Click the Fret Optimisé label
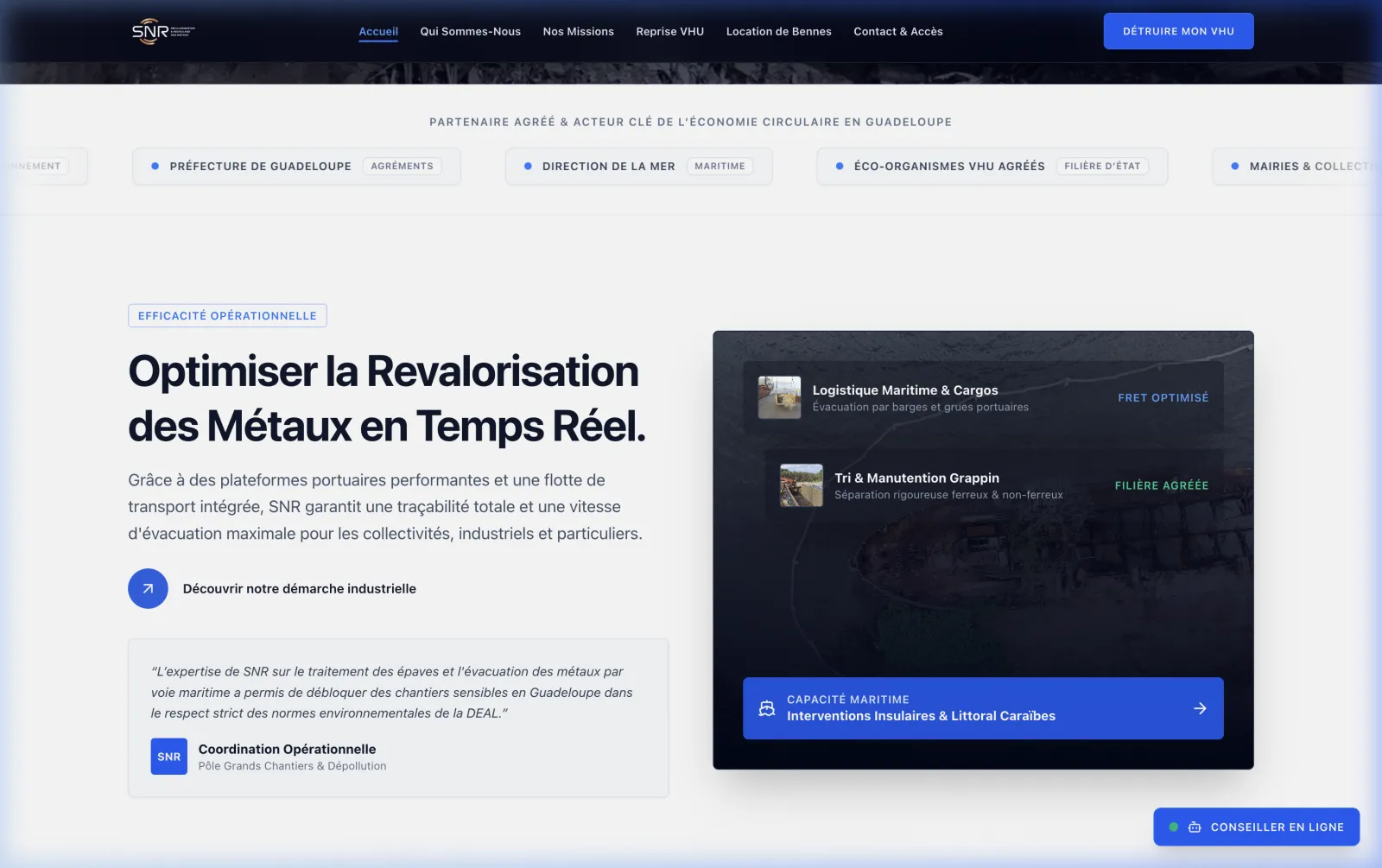This screenshot has width=1382, height=868. [x=1163, y=397]
